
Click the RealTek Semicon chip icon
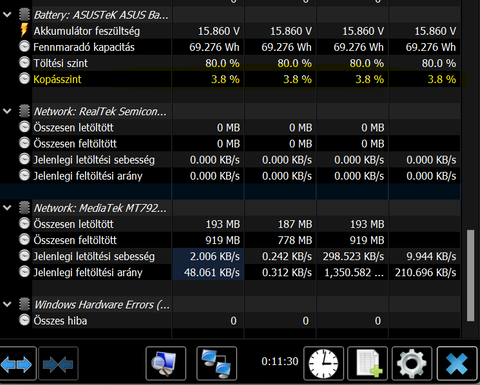[x=24, y=111]
